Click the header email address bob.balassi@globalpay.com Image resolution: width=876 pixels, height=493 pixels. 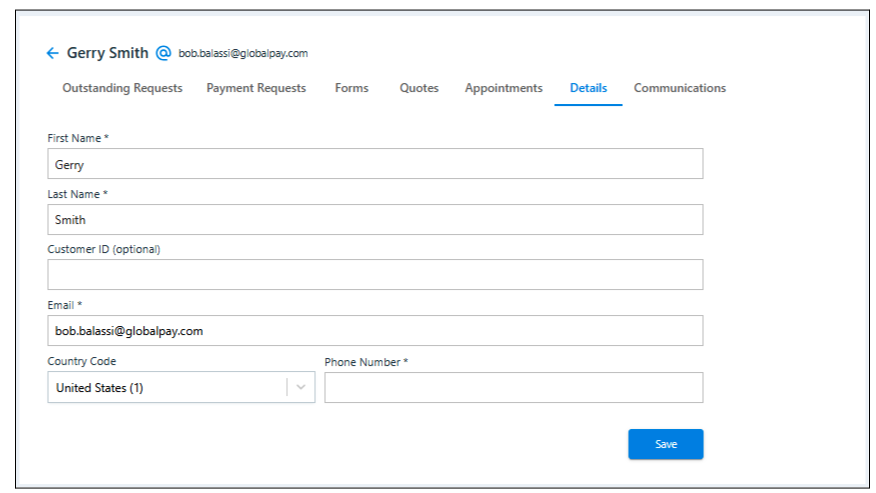click(x=243, y=54)
